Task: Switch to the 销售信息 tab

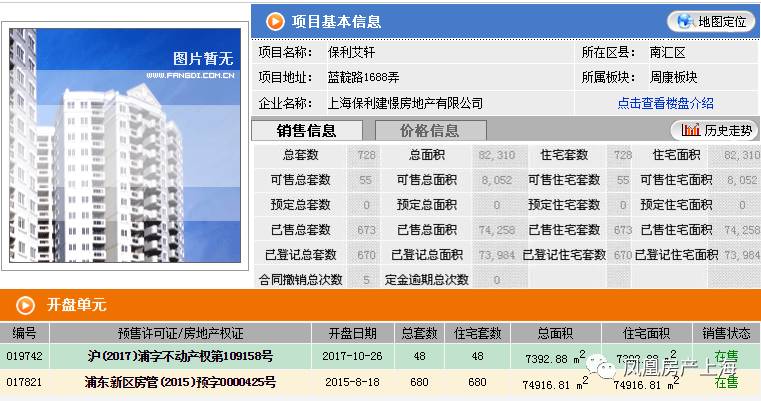Action: pyautogui.click(x=307, y=131)
